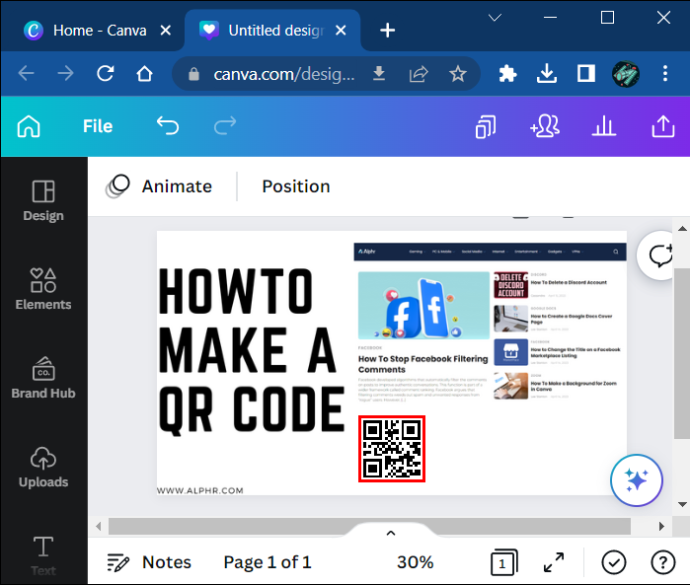Select the QR code on the canvas
Screen dimensions: 690x585
[392, 449]
